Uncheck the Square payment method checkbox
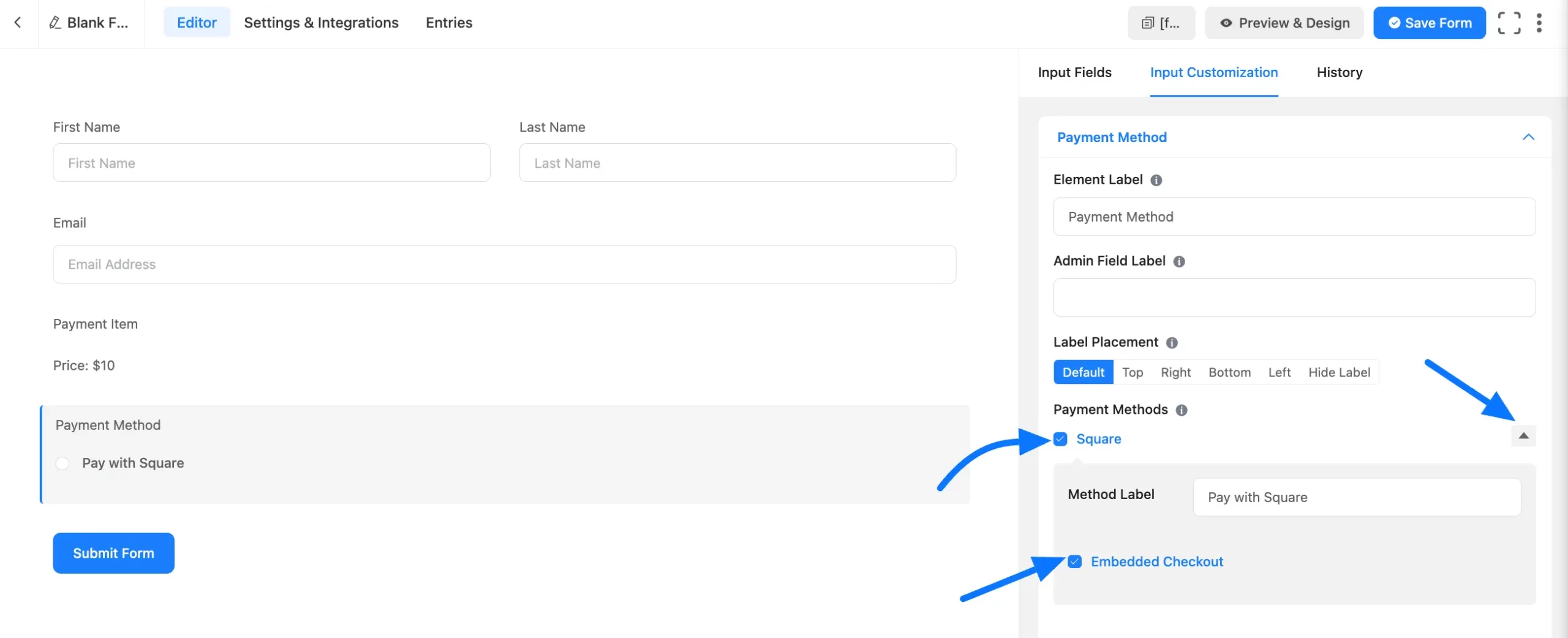 point(1060,439)
